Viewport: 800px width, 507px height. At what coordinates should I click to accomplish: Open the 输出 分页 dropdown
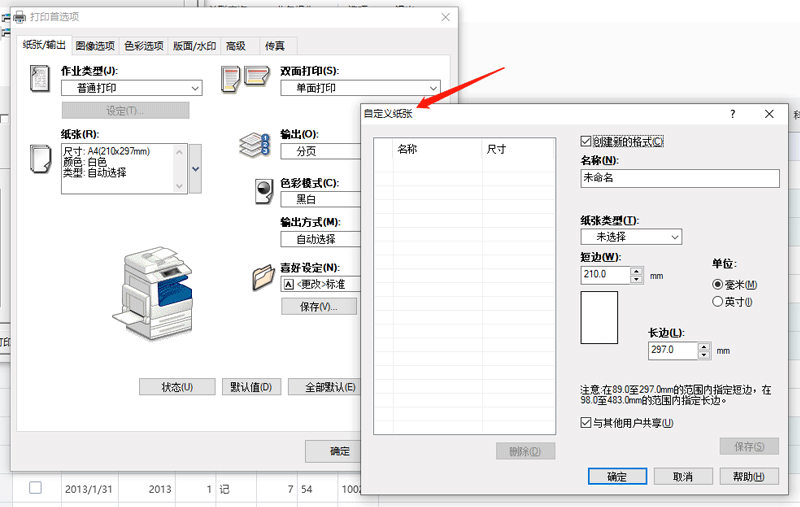pyautogui.click(x=320, y=151)
